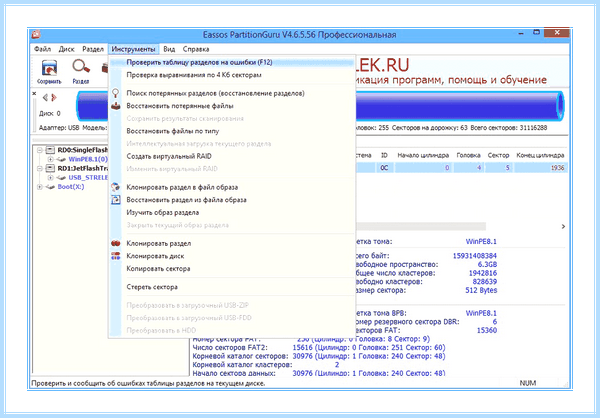Screen dimensions: 600x418
Task: Click the Сектор column header
Action: tap(498, 155)
